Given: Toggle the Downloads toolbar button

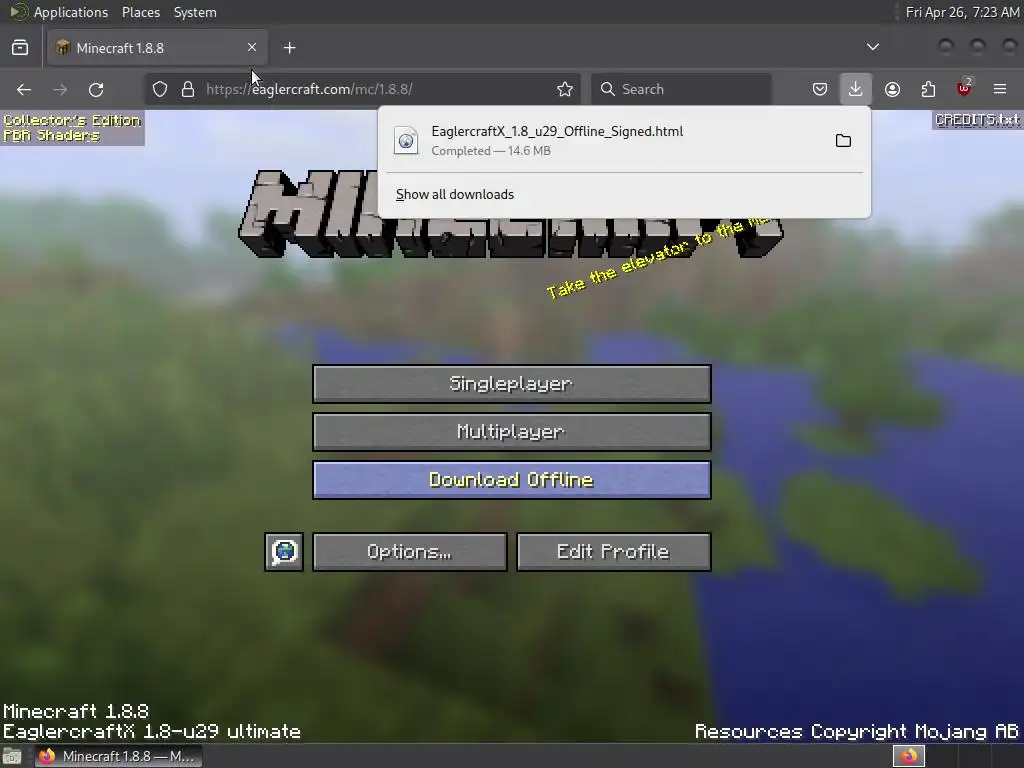Looking at the screenshot, I should click(856, 89).
